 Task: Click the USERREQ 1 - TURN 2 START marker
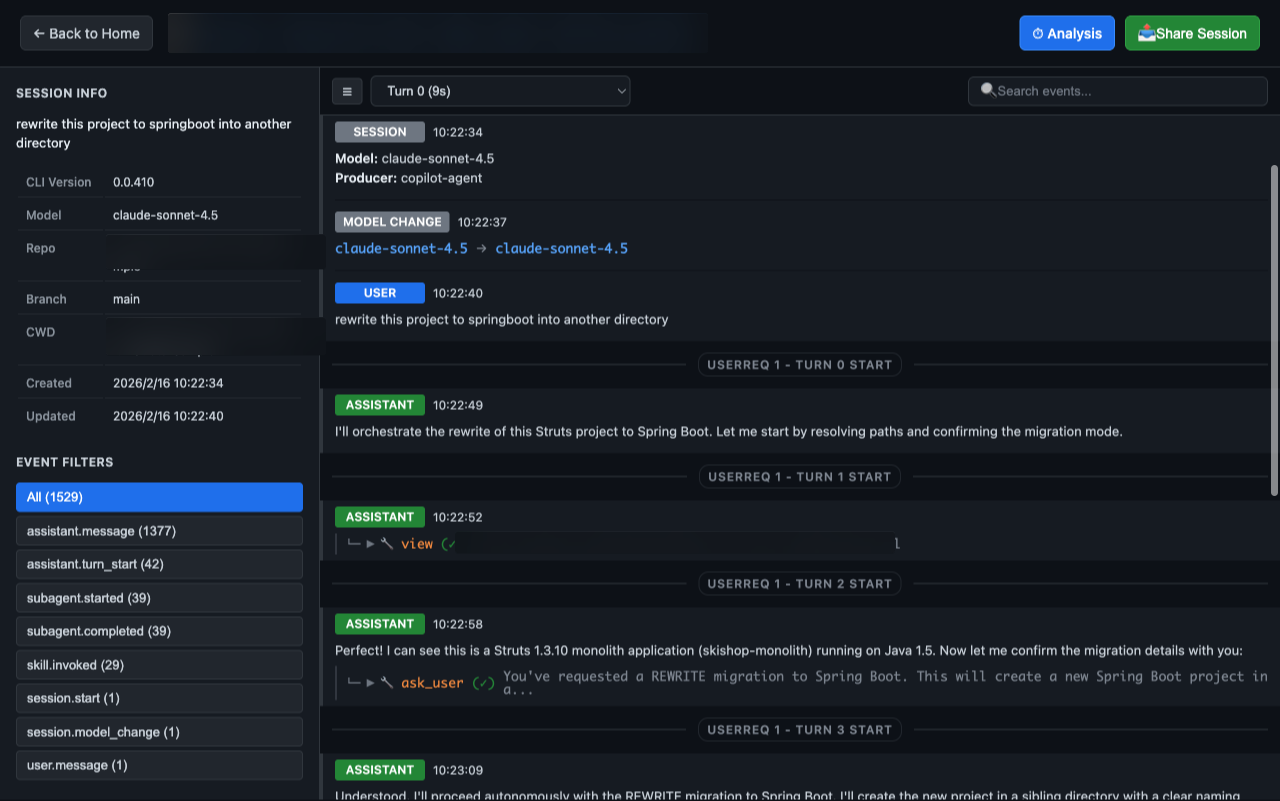click(x=799, y=584)
